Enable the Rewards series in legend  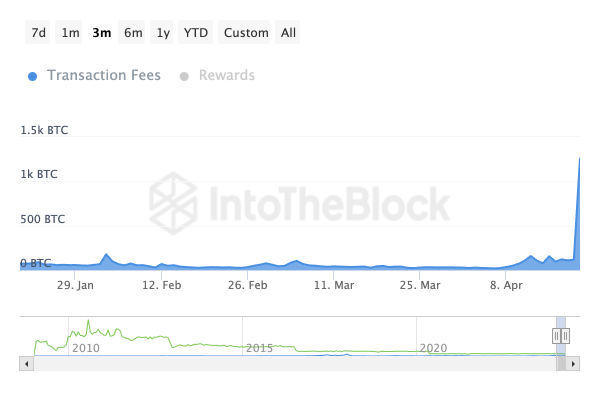(226, 75)
